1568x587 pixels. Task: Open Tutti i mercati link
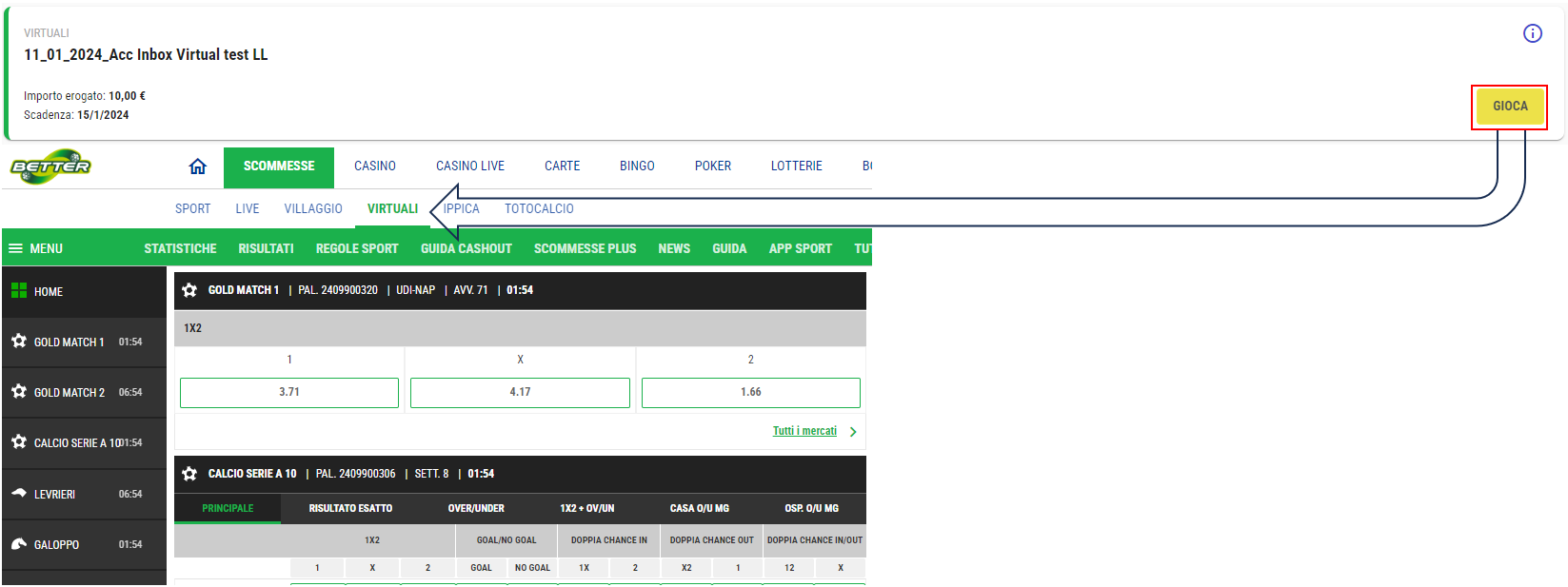pyautogui.click(x=804, y=431)
